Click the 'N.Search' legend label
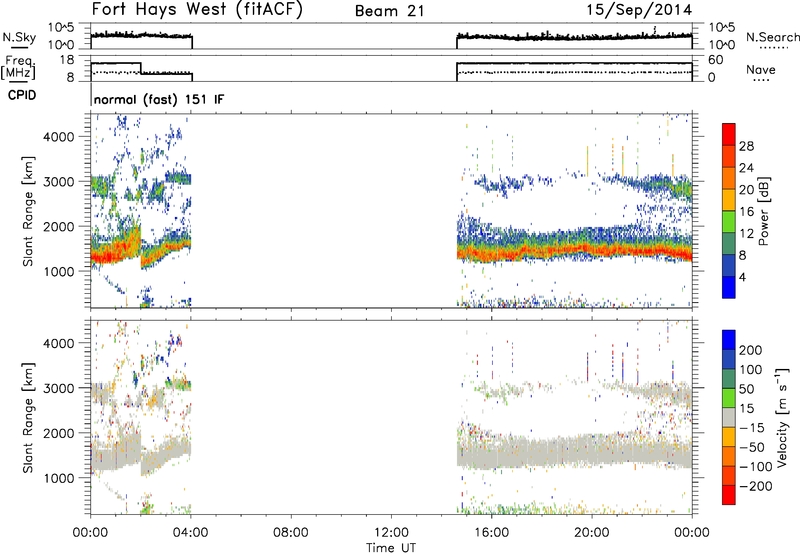 point(772,37)
